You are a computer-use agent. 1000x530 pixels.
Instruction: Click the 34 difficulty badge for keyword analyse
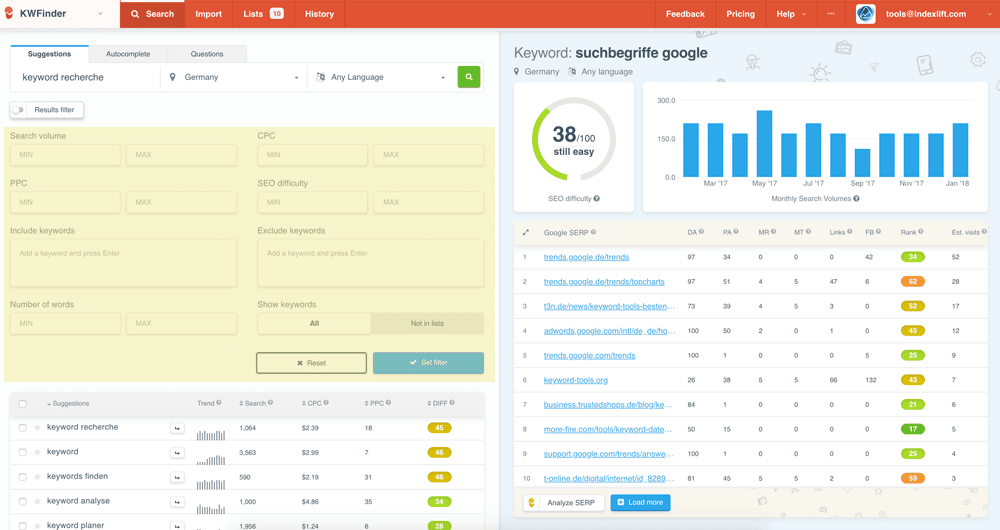439,502
